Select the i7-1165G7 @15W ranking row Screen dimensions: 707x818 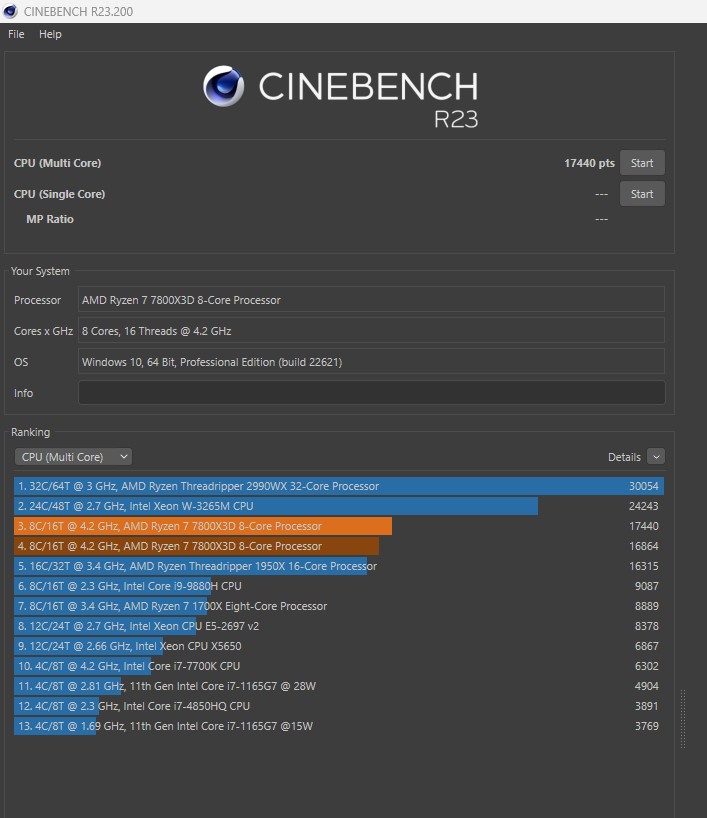tap(339, 726)
